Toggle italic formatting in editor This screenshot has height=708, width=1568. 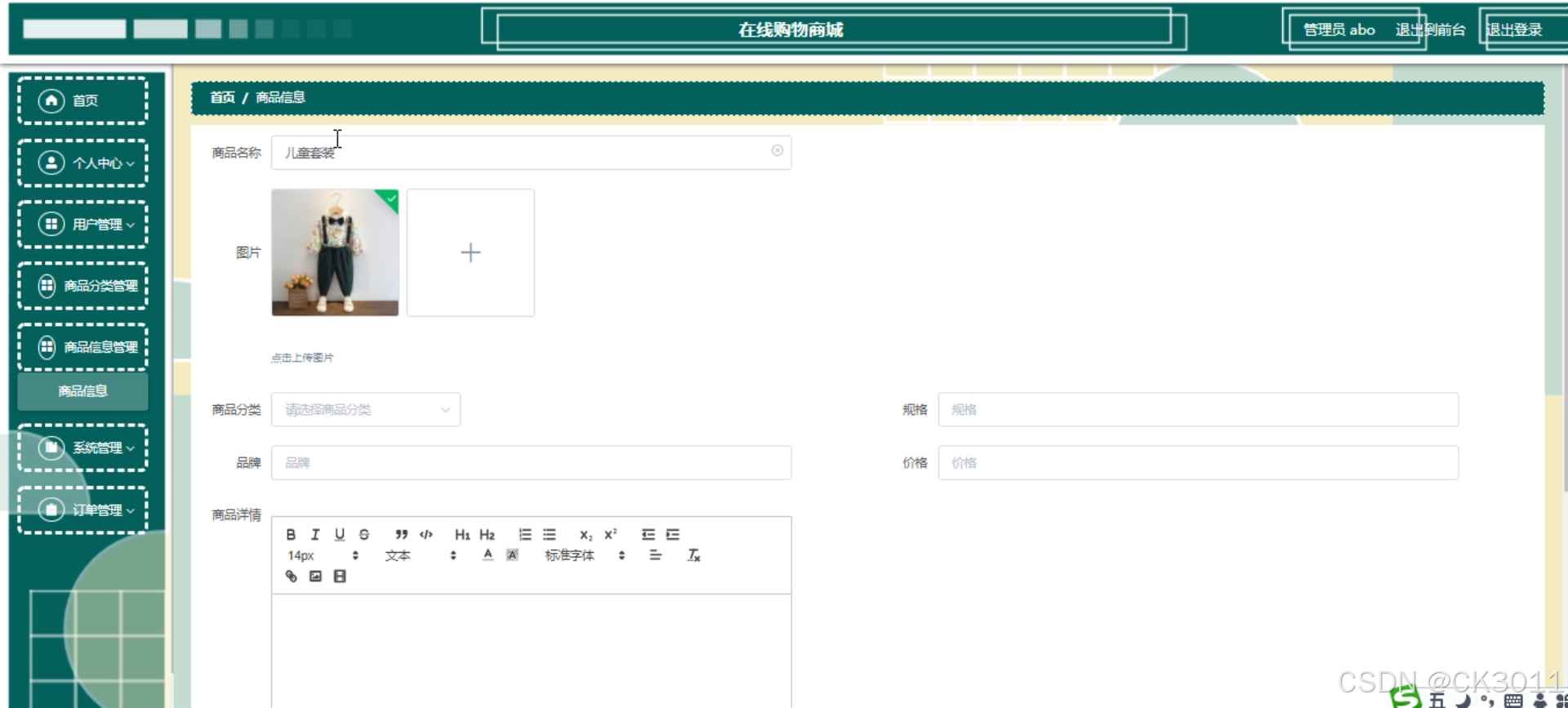315,534
